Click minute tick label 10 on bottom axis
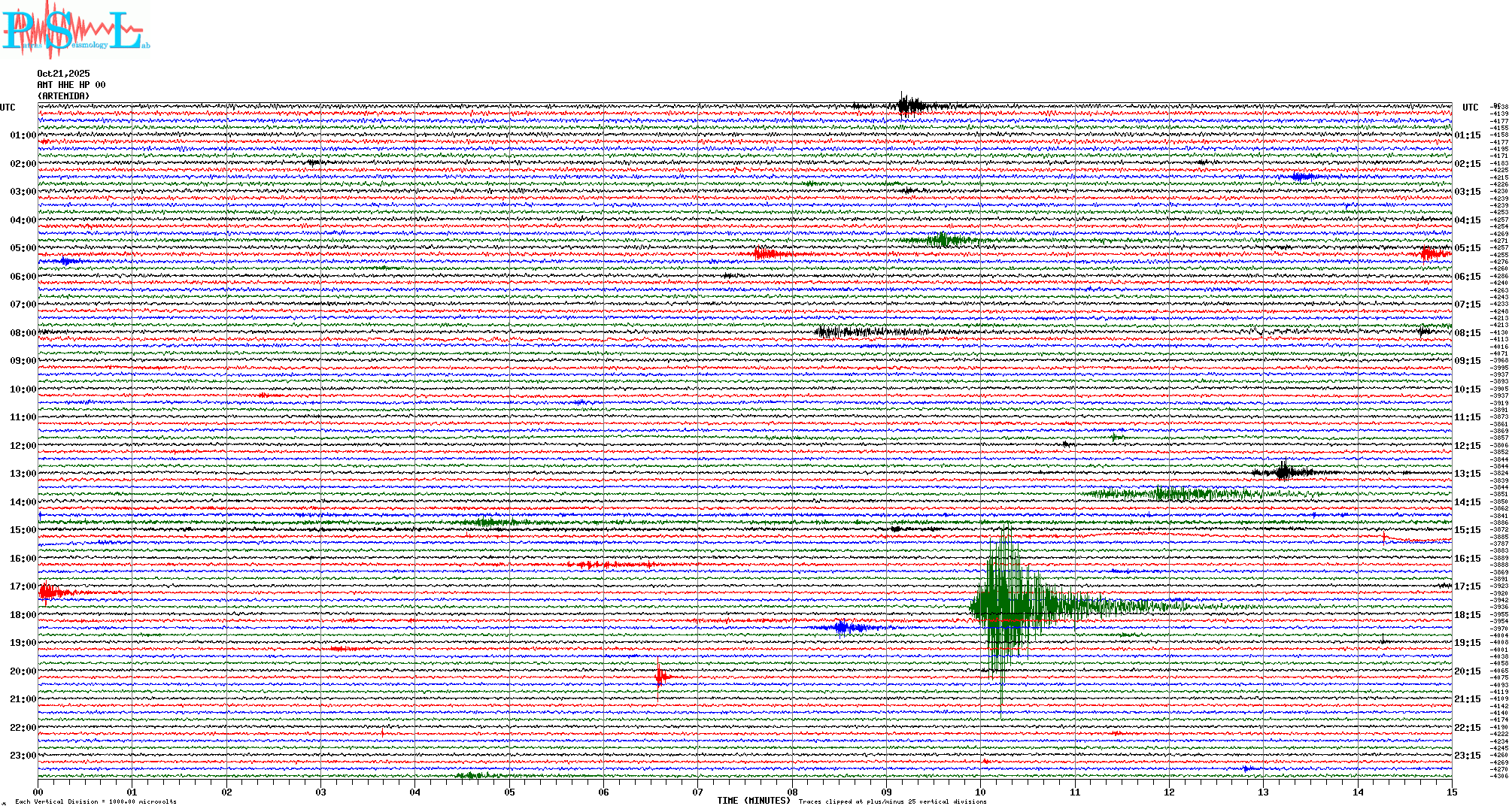 (x=980, y=792)
